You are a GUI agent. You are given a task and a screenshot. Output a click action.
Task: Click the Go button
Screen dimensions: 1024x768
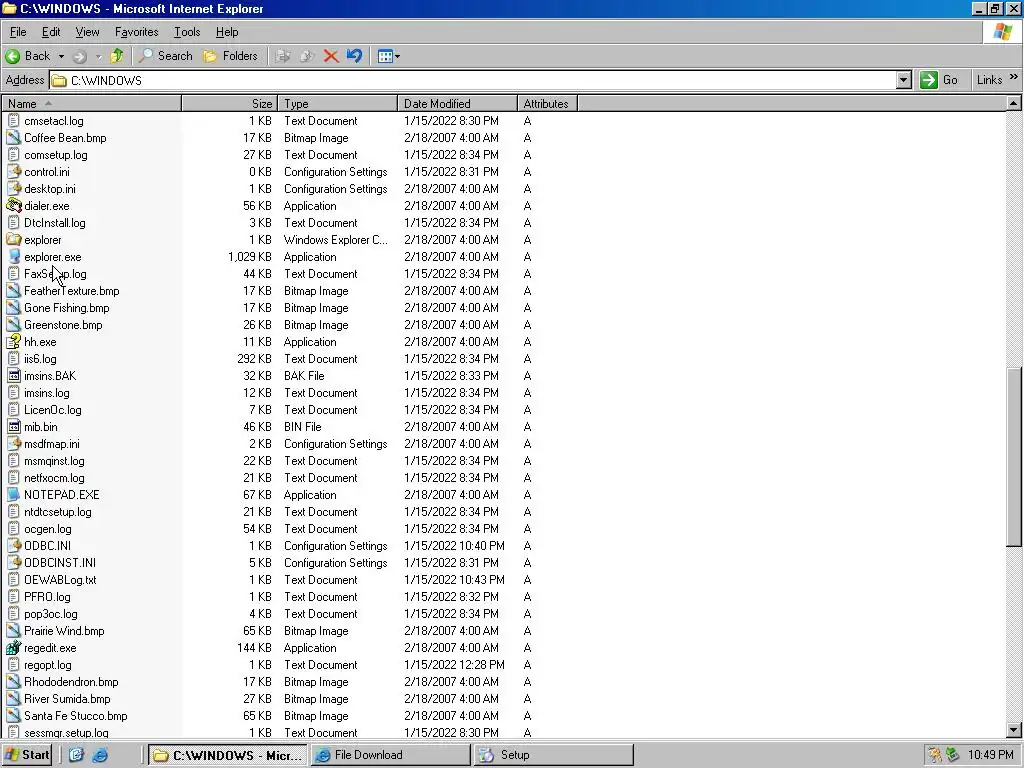coord(940,80)
